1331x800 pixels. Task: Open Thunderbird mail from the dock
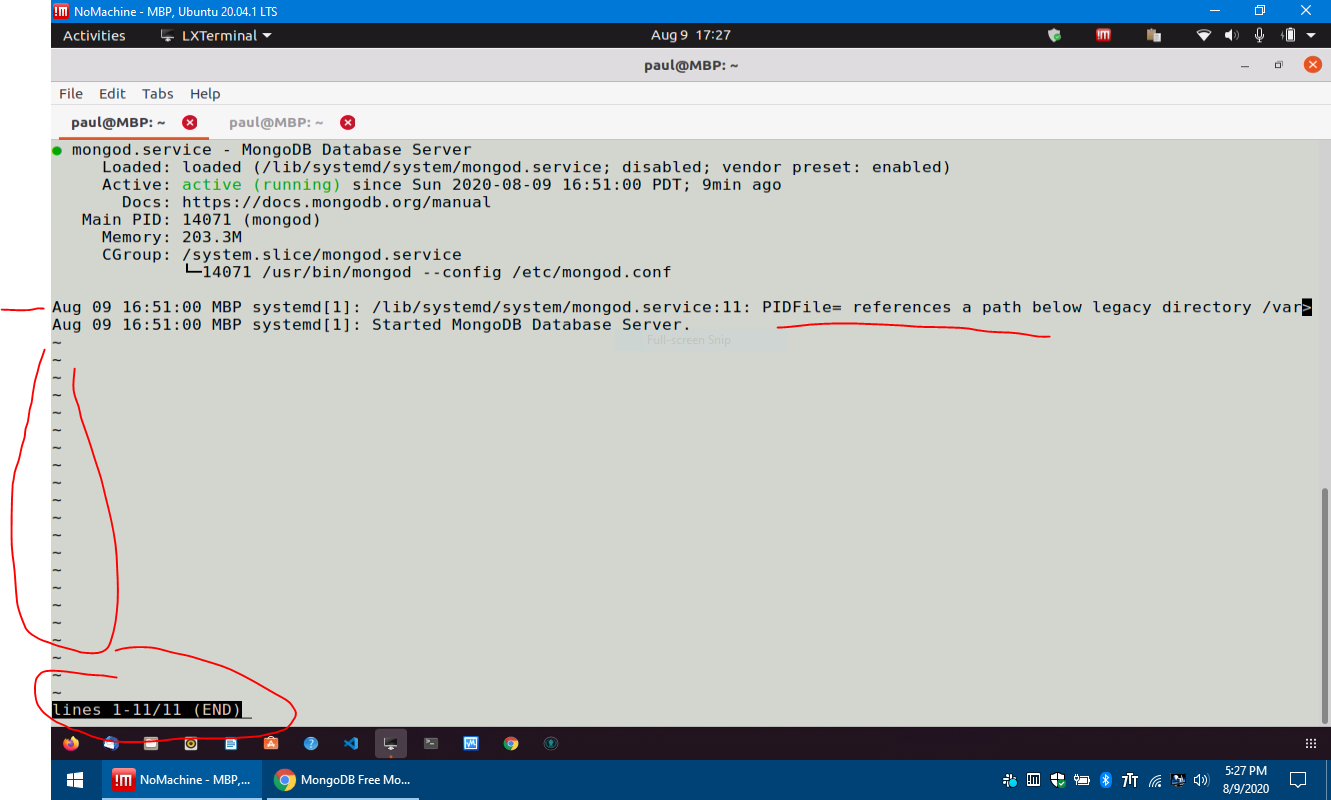coord(110,744)
